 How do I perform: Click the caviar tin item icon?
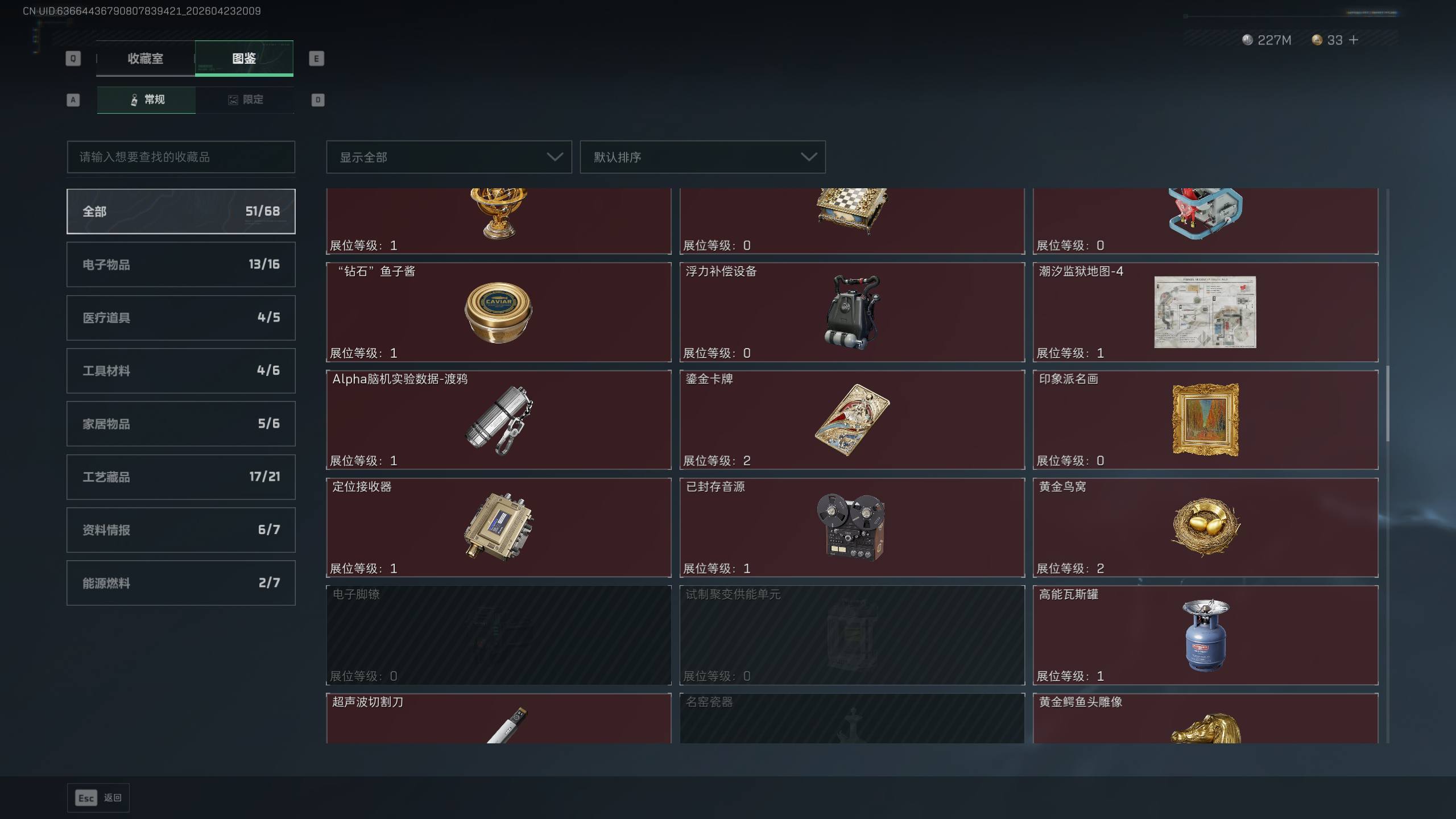[x=498, y=312]
